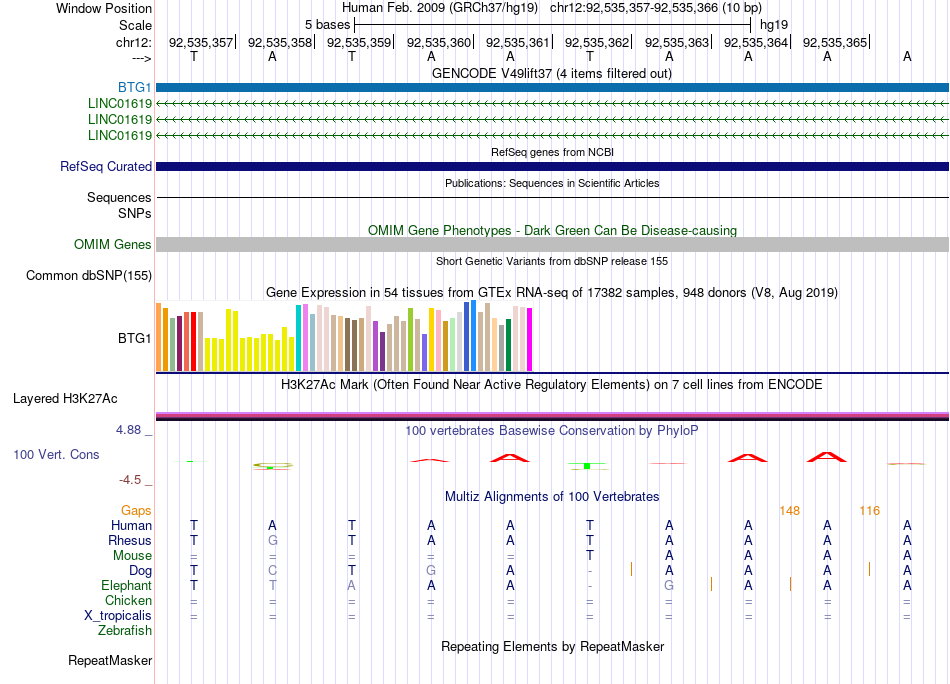Viewport: 950px width, 684px height.
Task: Open Multiz Alignments of 100 Vertebrates title
Action: tap(552, 497)
